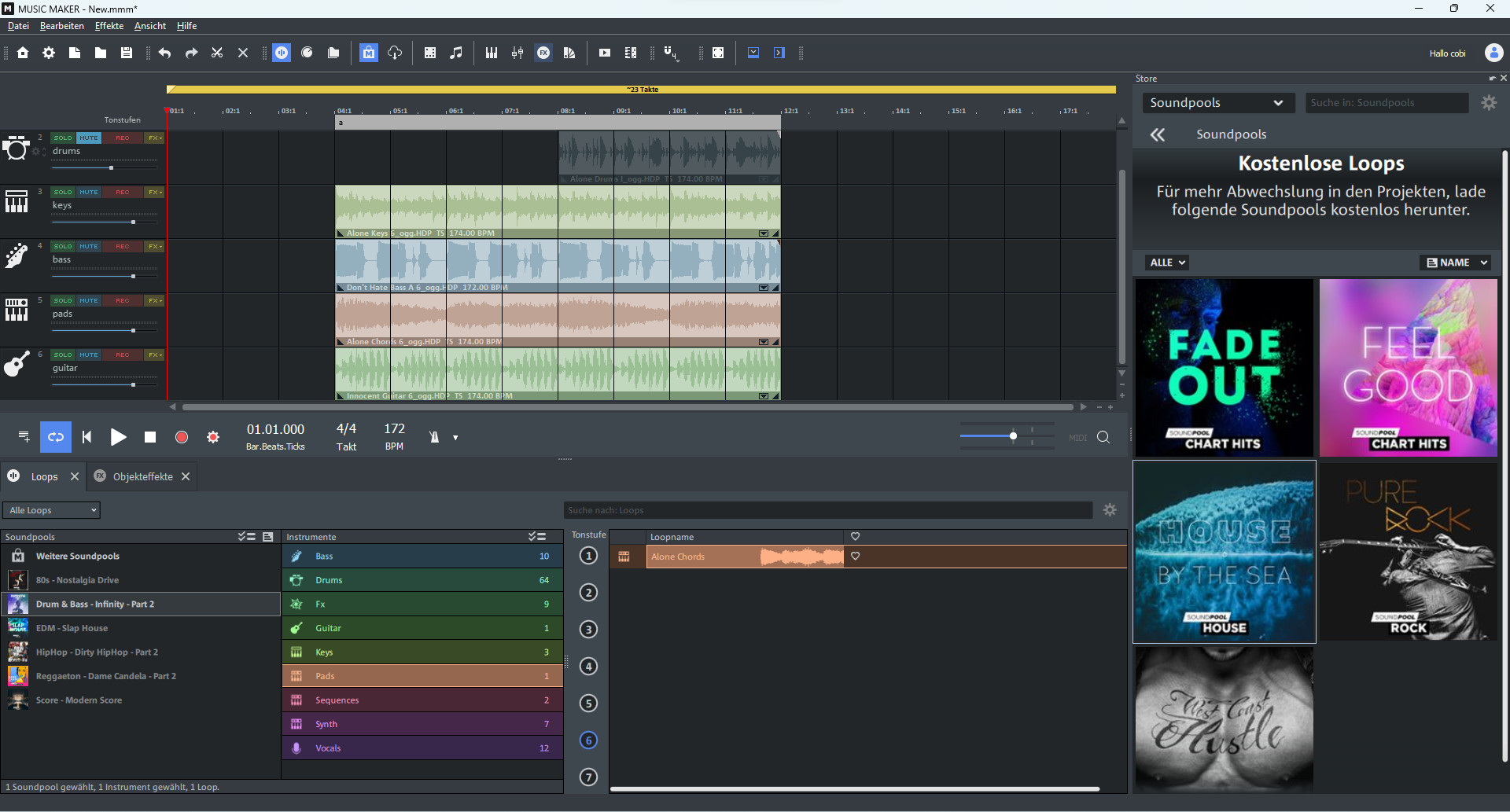Show the Loops panel via the toolbar icon

pos(282,53)
